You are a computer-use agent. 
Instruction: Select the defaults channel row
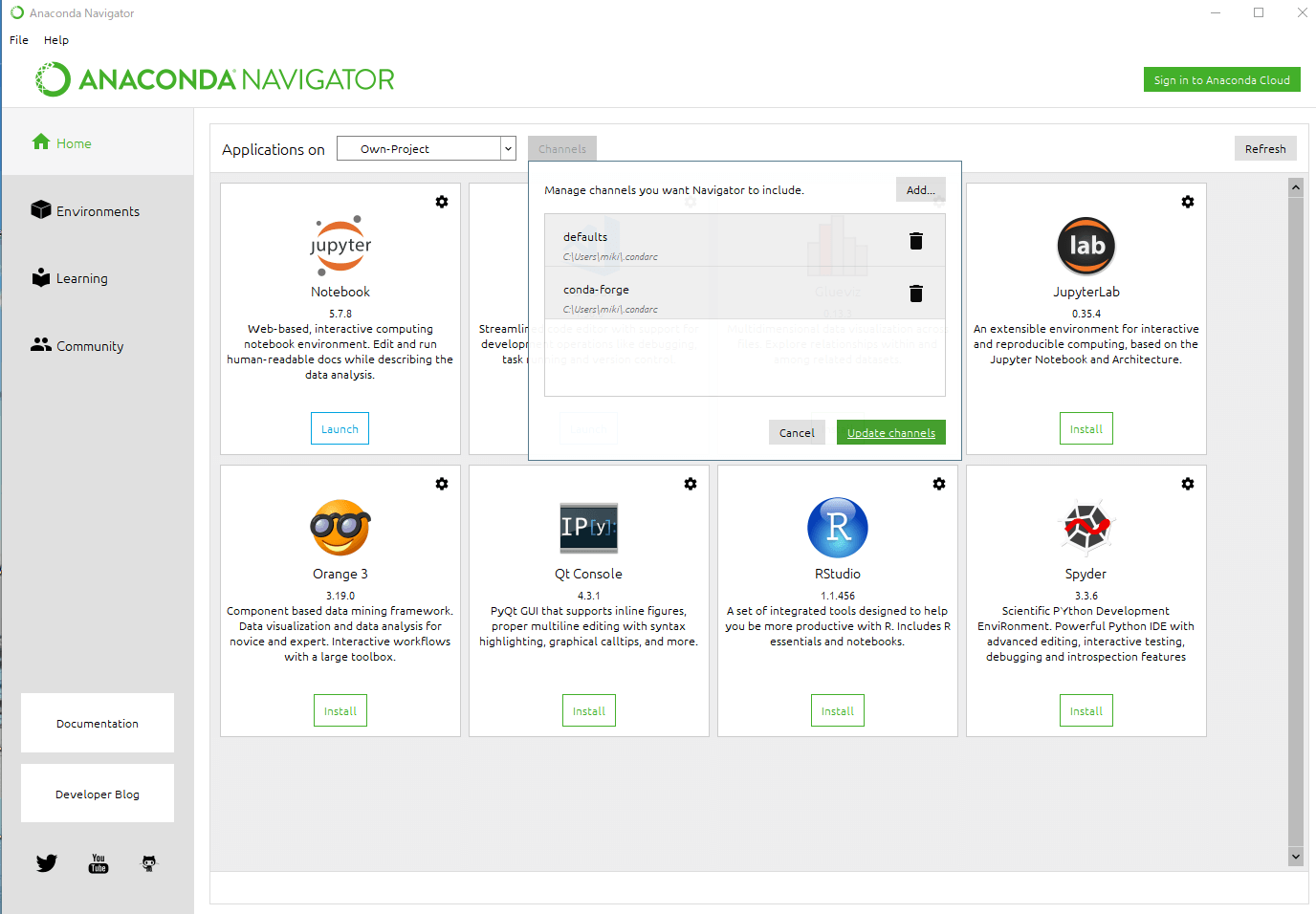coord(745,240)
